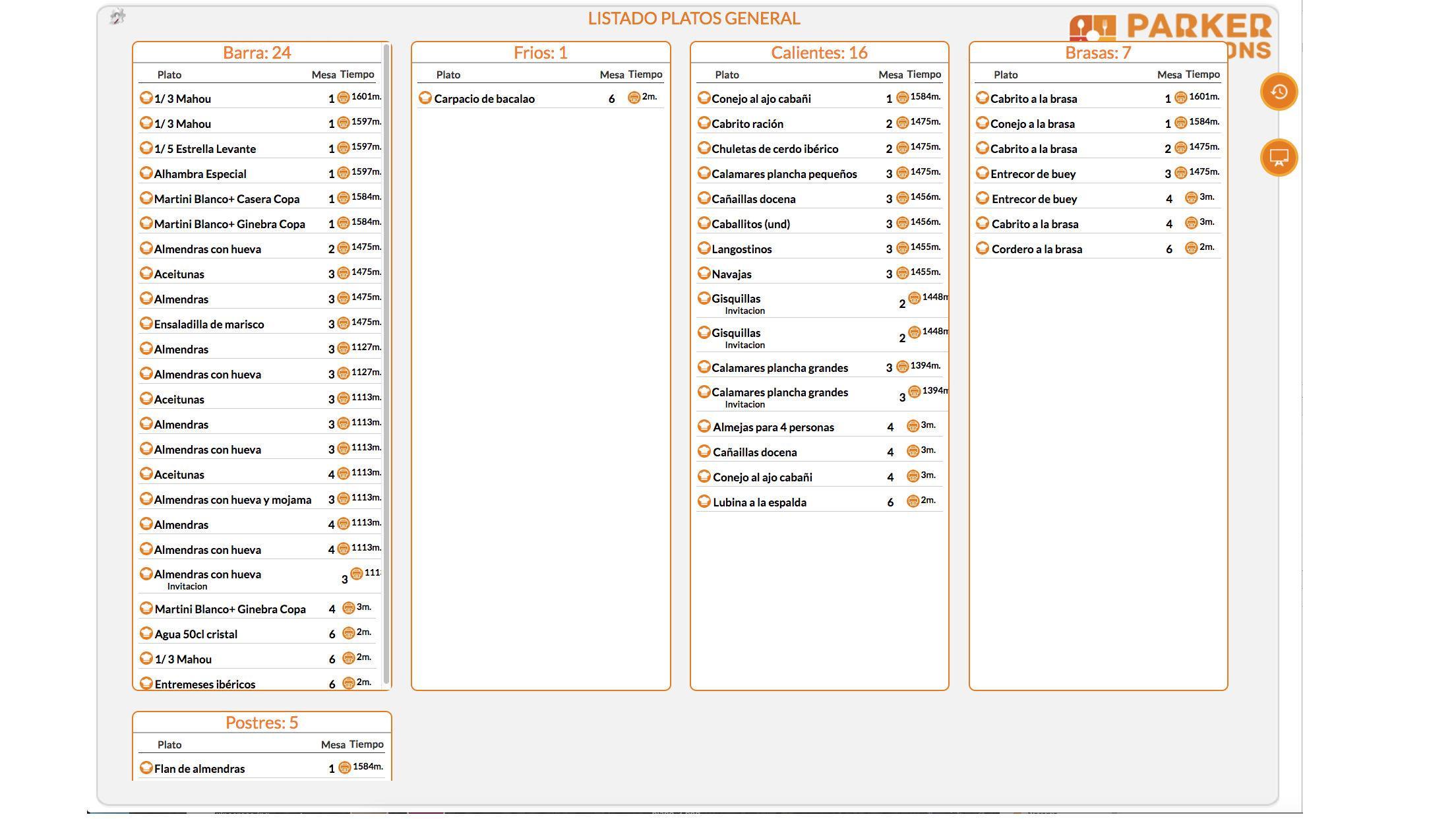The width and height of the screenshot is (1456, 819).
Task: Mark Carpacio de bacalao plate as done
Action: click(425, 98)
